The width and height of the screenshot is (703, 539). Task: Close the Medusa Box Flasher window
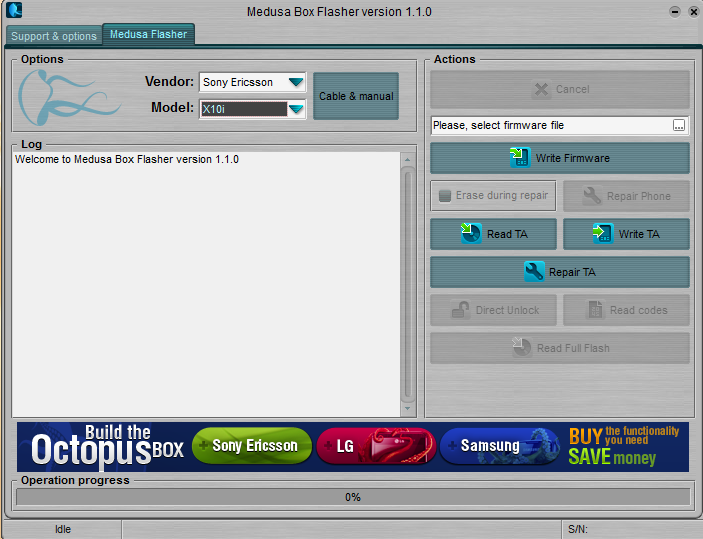[694, 12]
